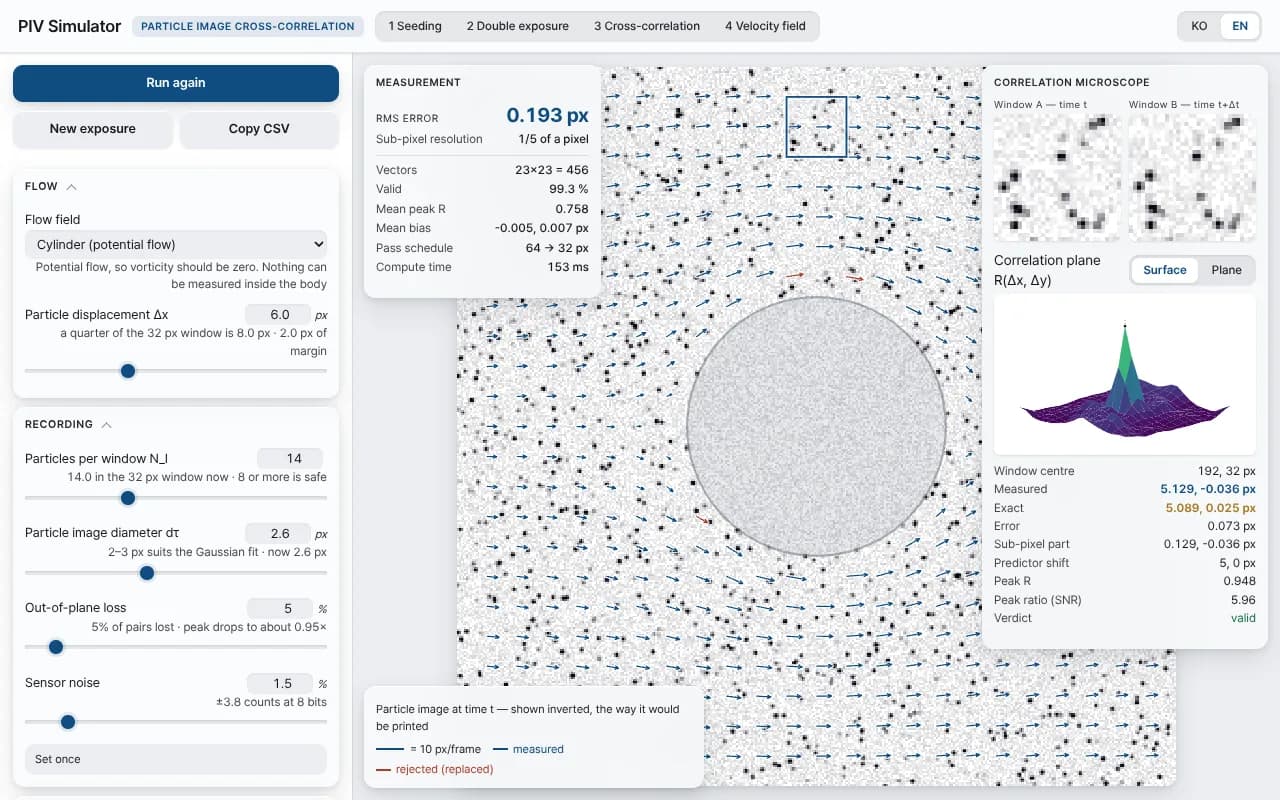Screen dimensions: 1280x800
Task: Click the Out-of-plane loss percent field
Action: coord(279,608)
